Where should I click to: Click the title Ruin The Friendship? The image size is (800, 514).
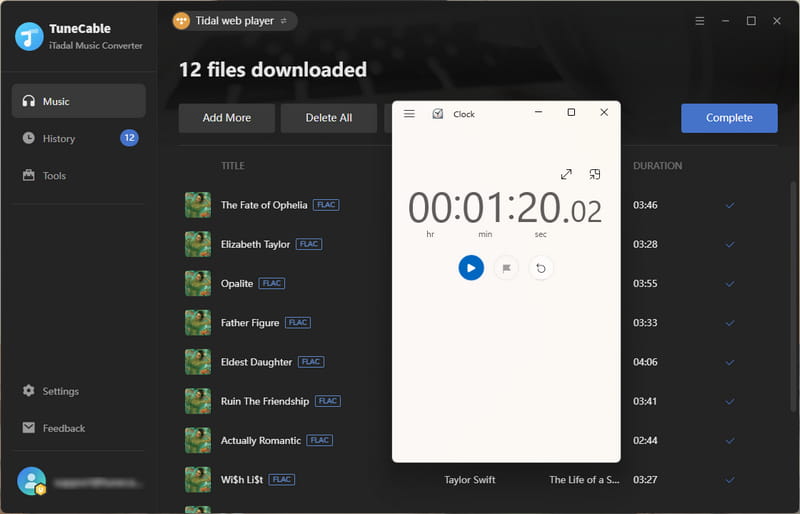tap(265, 402)
